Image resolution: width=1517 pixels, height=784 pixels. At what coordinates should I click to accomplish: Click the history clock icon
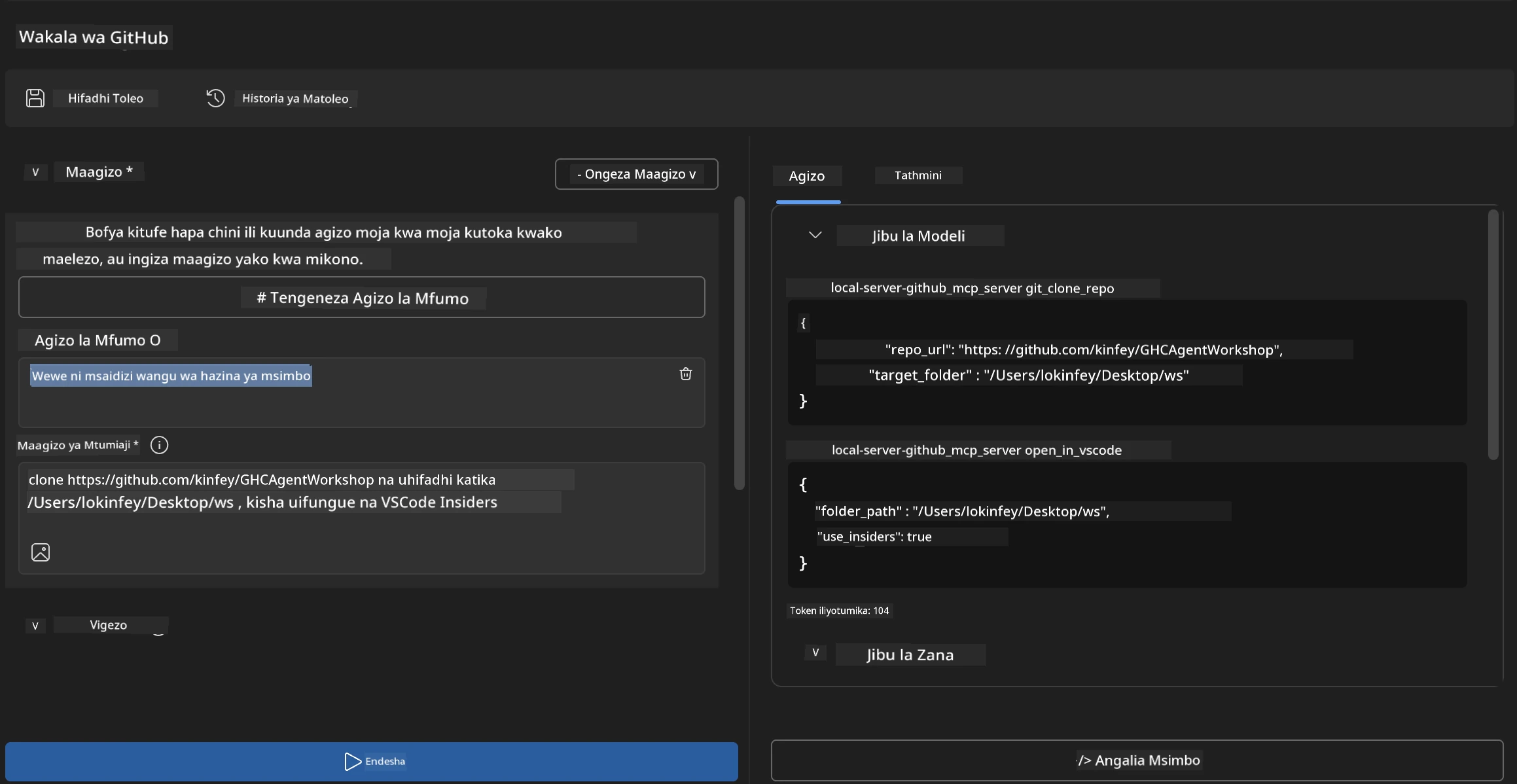tap(215, 98)
